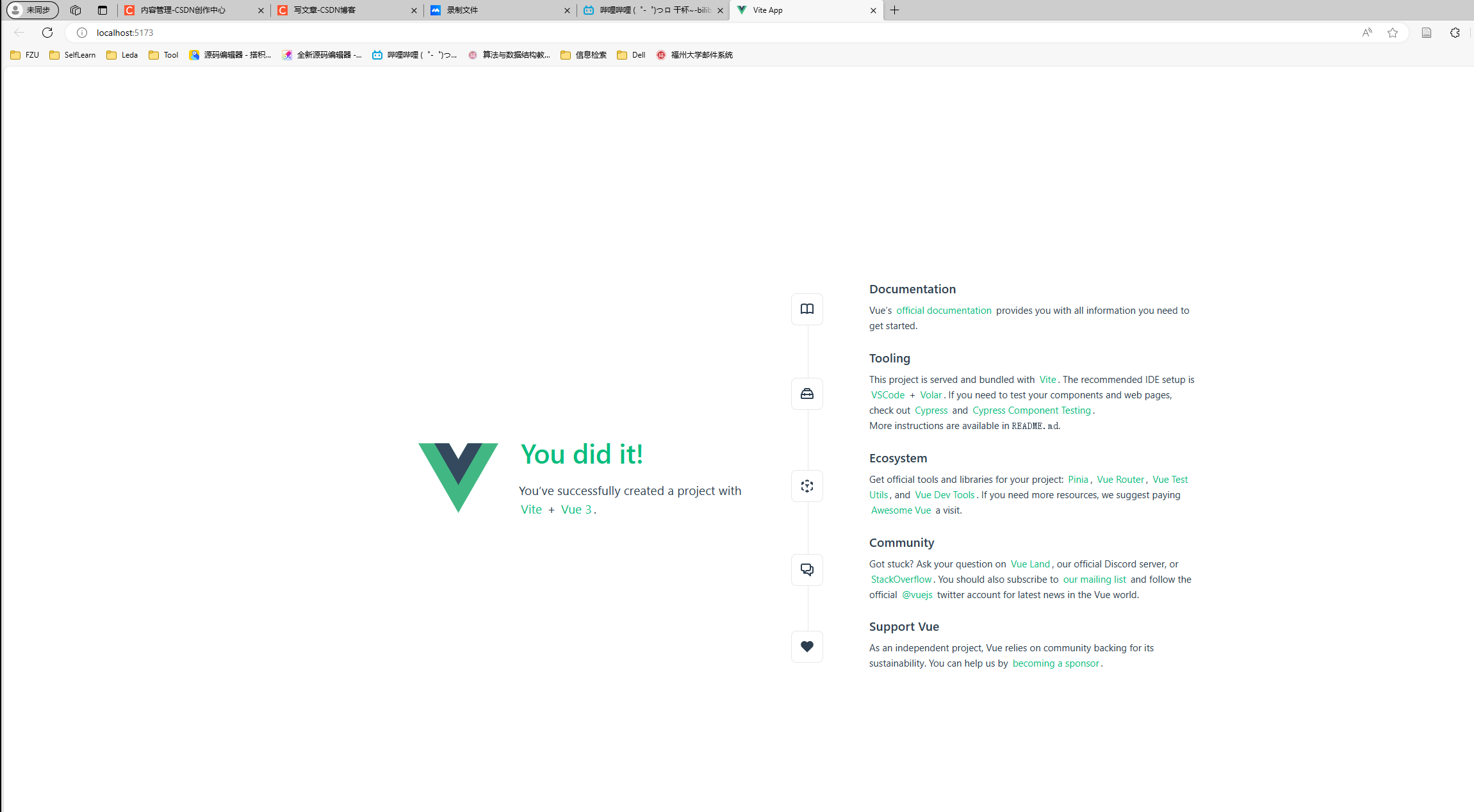
Task: Switch to 内容管理-CSDN创作中心 tab
Action: point(194,10)
